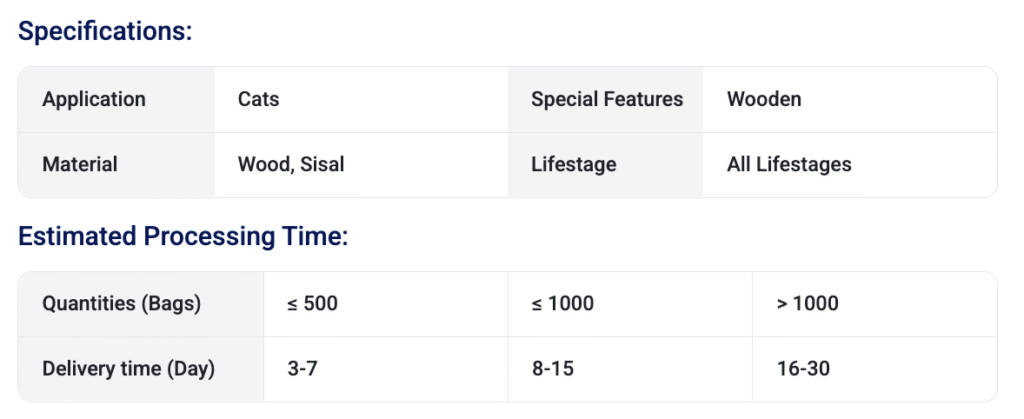Click the 16-30 delivery time cell
The height and width of the screenshot is (419, 1024).
coord(803,368)
